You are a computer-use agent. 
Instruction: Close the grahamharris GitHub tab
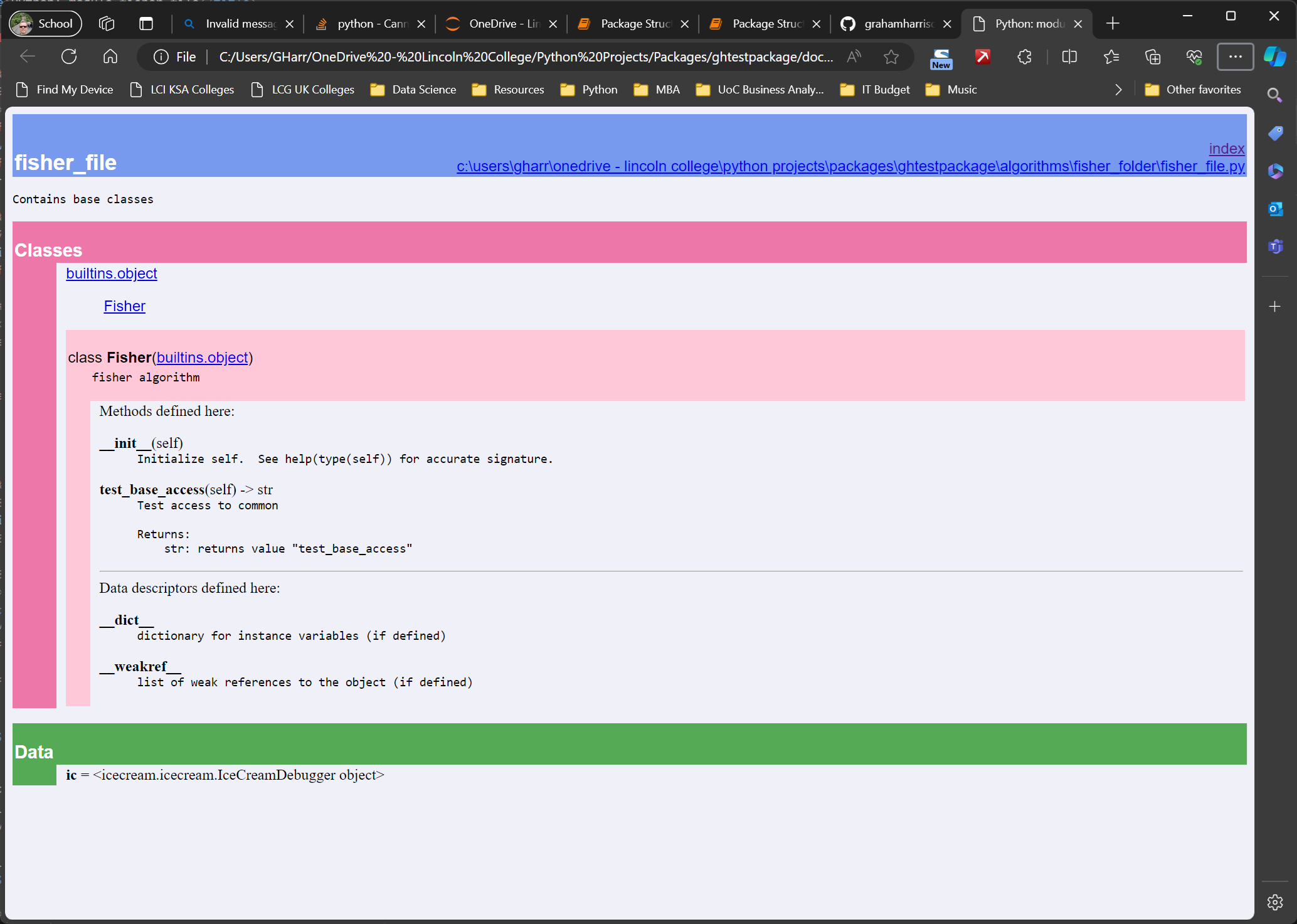[x=947, y=24]
